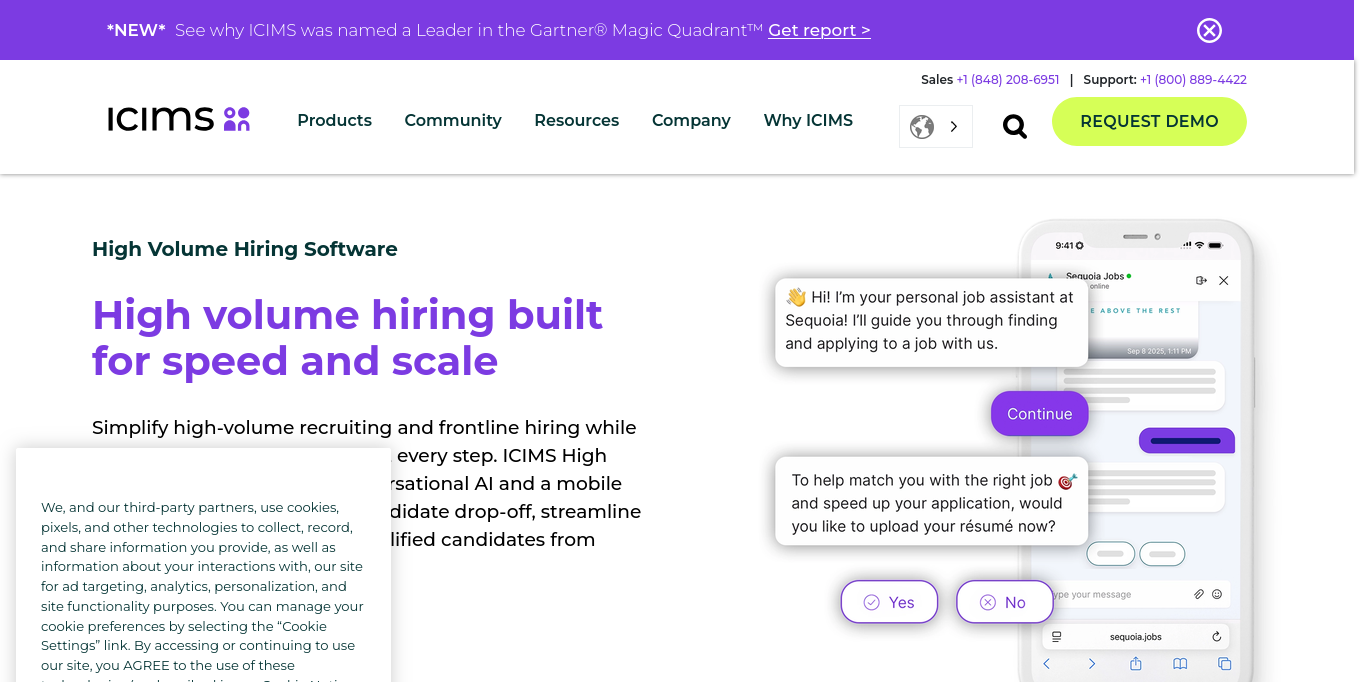This screenshot has height=682, width=1366.
Task: Click the sequoia.jobs address bar
Action: (x=1136, y=637)
